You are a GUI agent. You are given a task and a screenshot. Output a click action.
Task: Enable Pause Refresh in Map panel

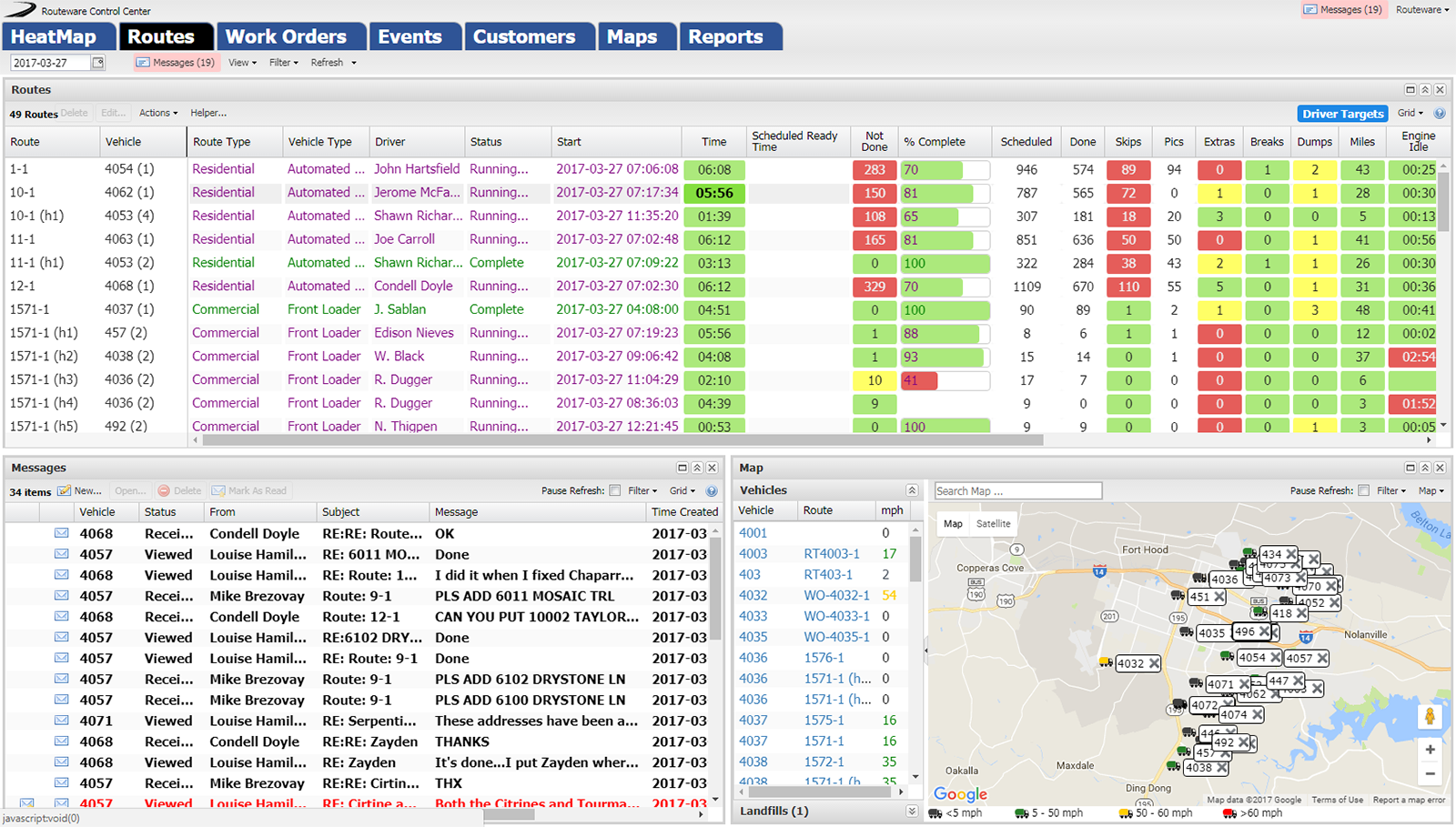click(1361, 490)
